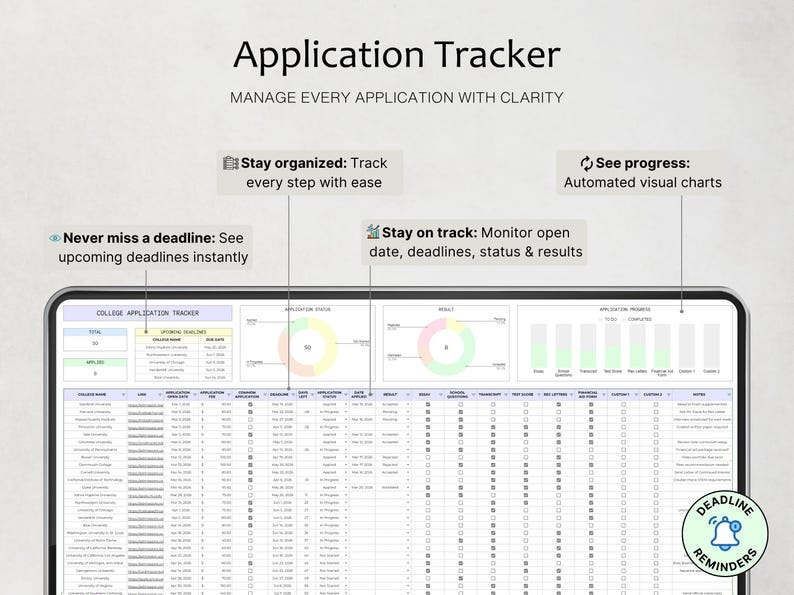
Task: Click the Deadline Reminders bell badge
Action: (725, 533)
